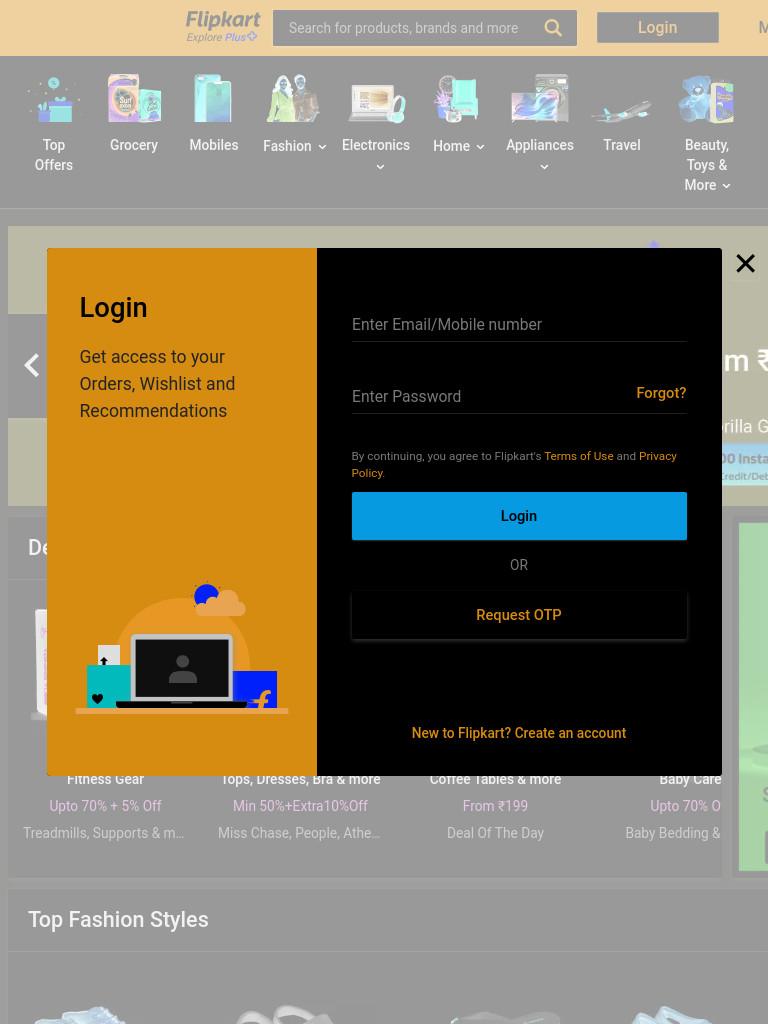Select the Mobiles category icon
The height and width of the screenshot is (1024, 768).
tap(213, 98)
